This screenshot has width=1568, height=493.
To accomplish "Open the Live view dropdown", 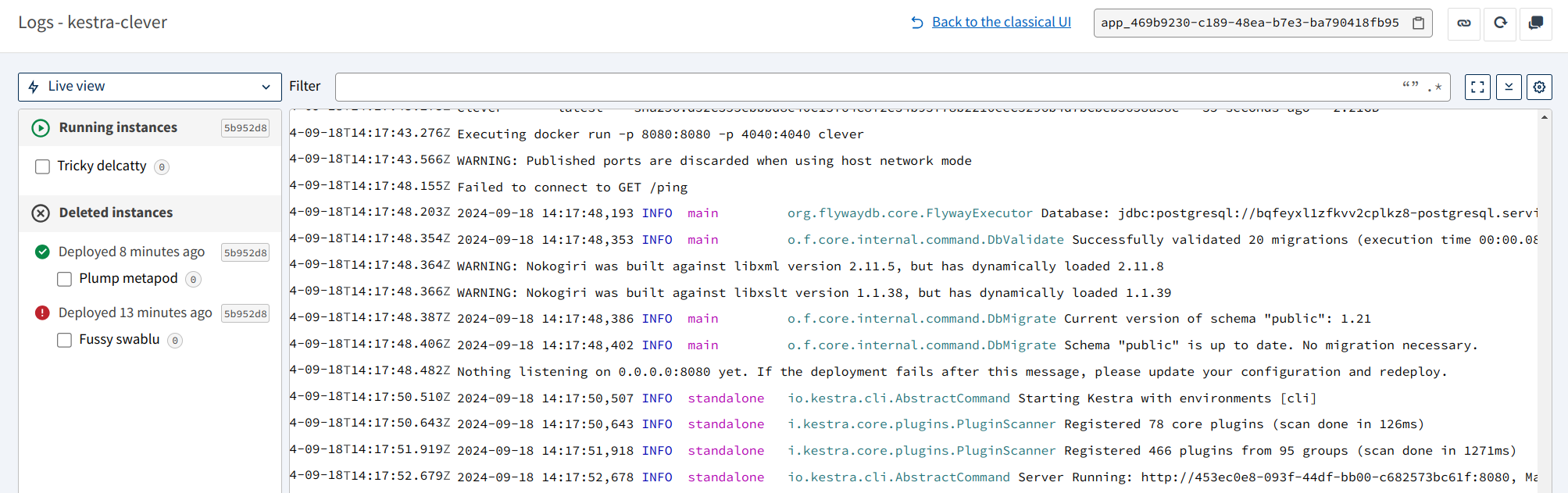I will pos(149,87).
